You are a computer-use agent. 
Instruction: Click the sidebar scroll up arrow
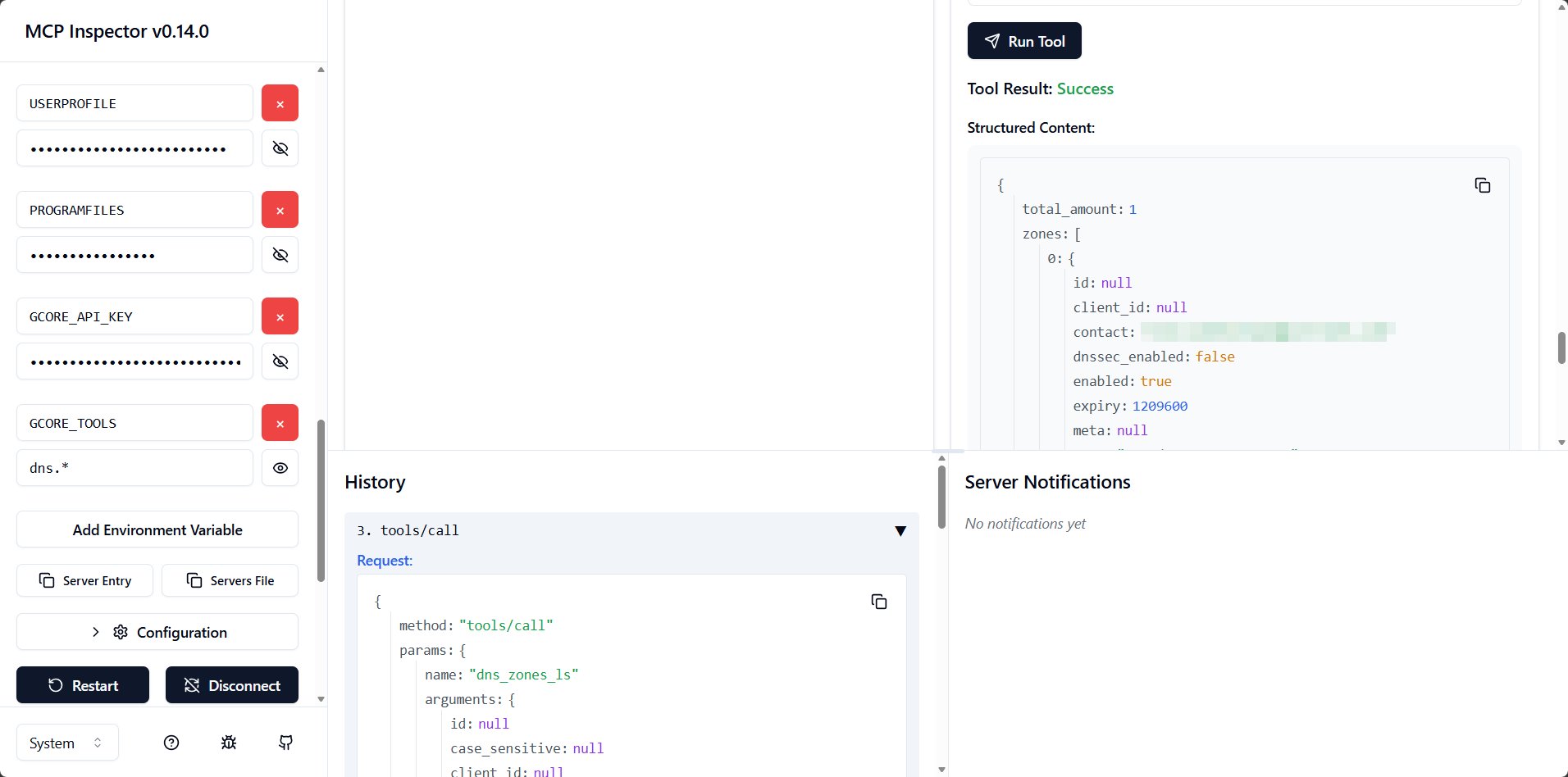click(x=321, y=70)
